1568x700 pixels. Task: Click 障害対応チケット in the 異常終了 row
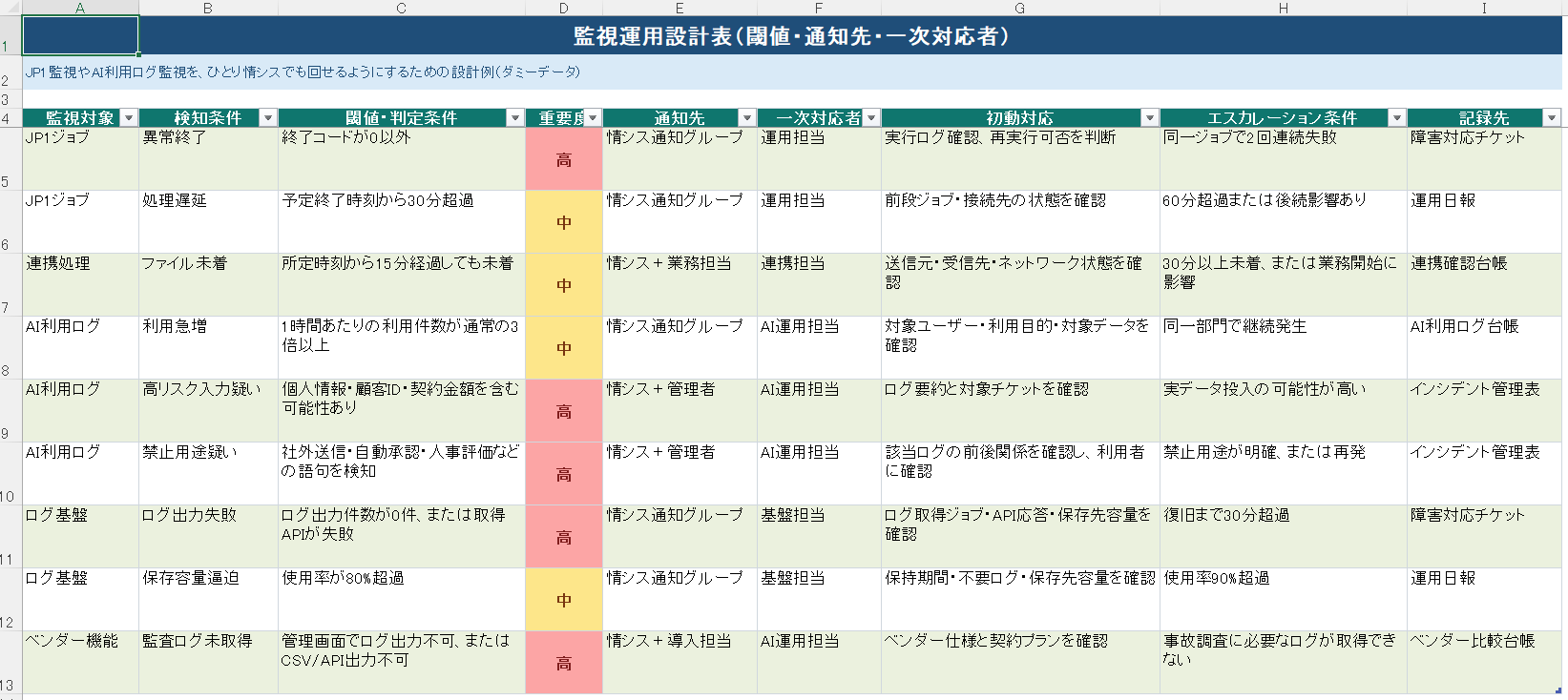point(1485,159)
